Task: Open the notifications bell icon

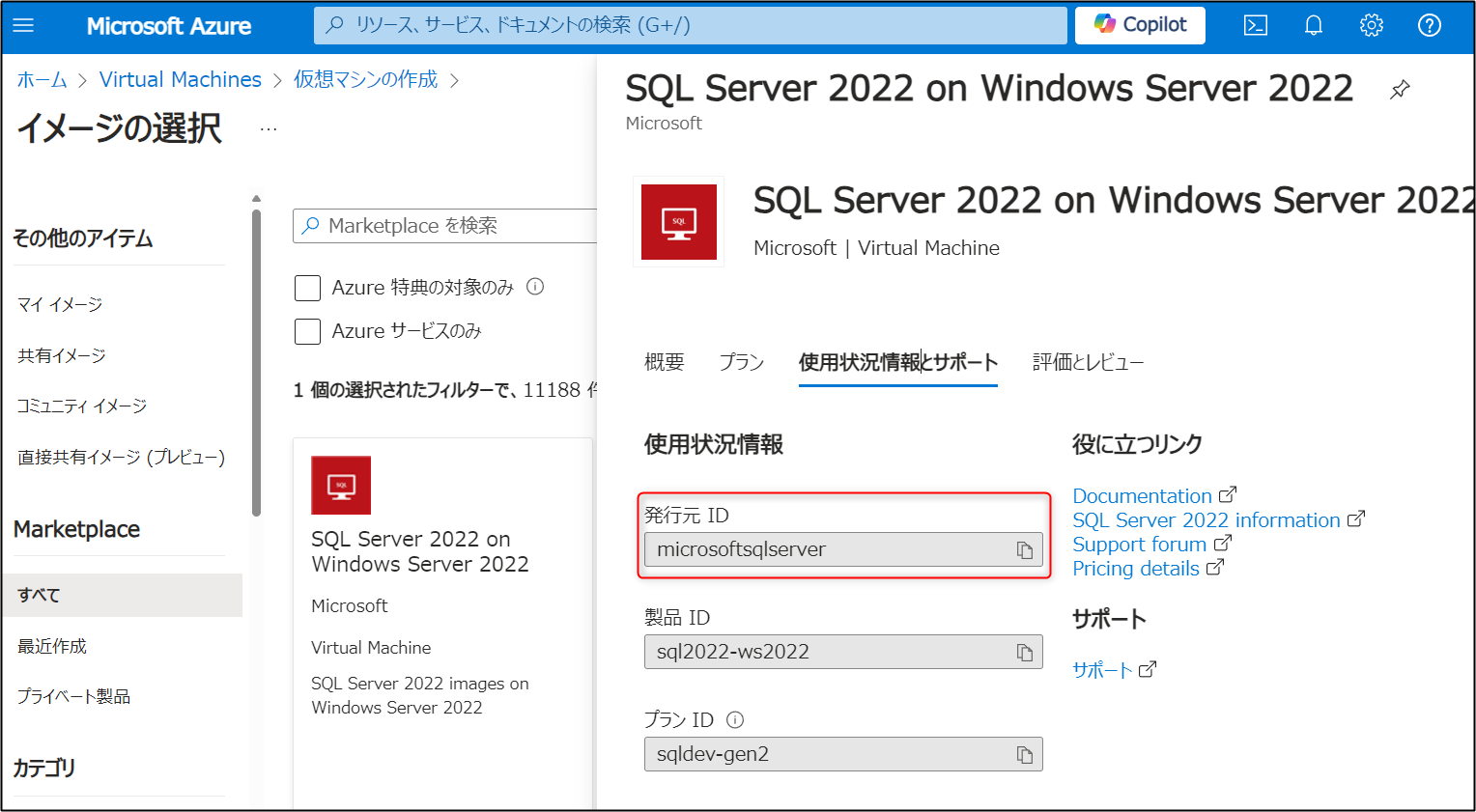Action: pos(1313,25)
